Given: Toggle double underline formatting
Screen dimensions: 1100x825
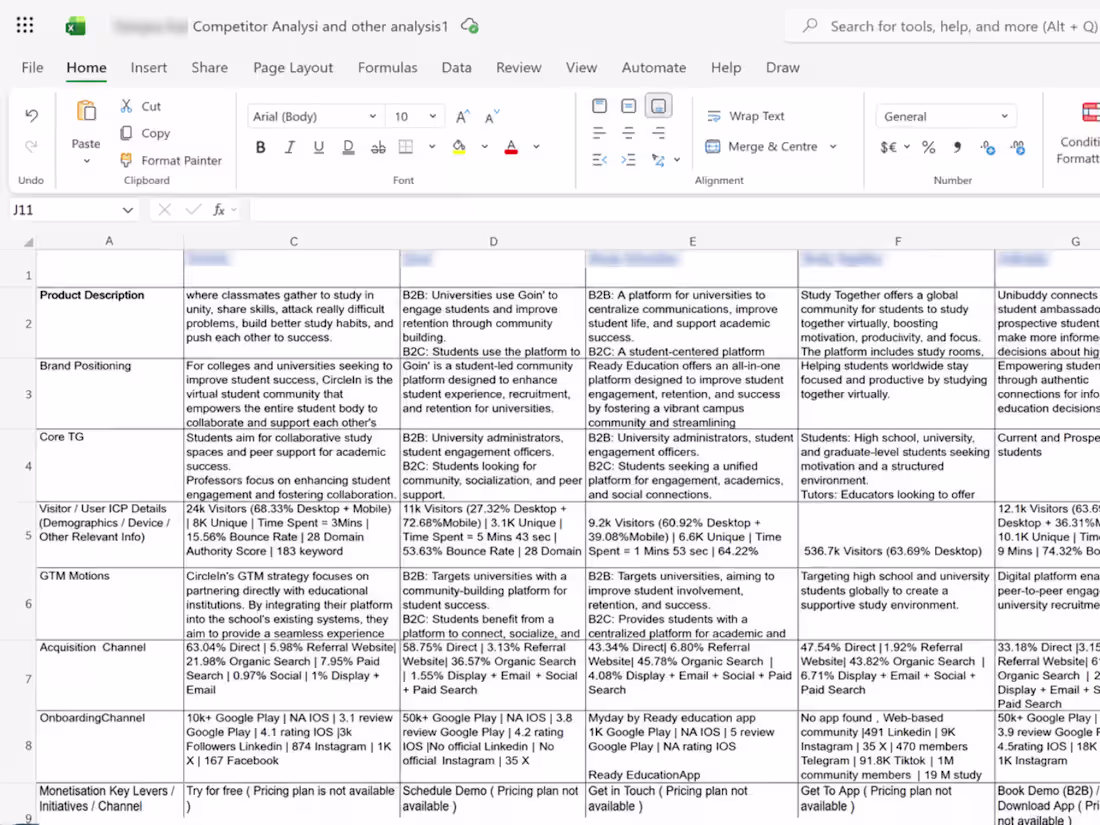Looking at the screenshot, I should [x=348, y=147].
